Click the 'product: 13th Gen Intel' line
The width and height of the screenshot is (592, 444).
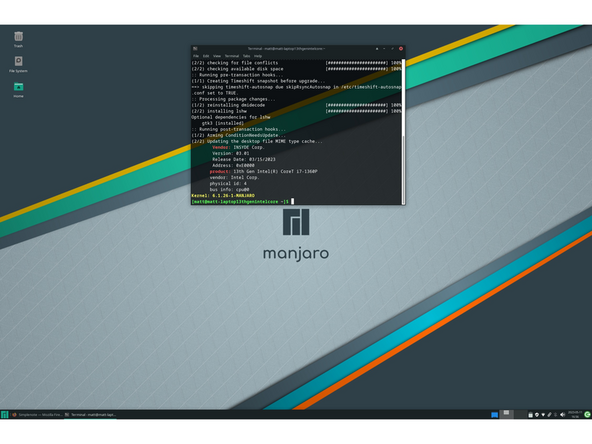tap(263, 171)
